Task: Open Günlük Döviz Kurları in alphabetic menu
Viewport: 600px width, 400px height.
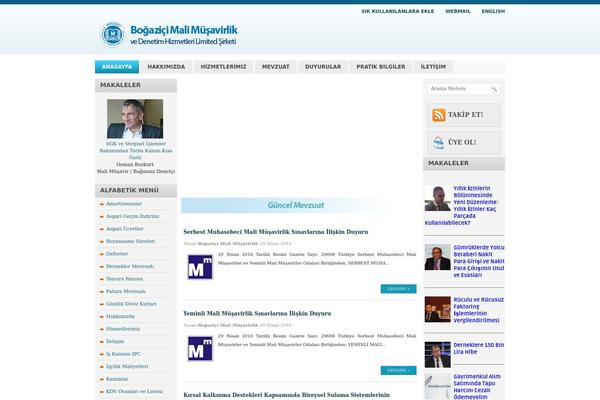Action: (x=131, y=304)
